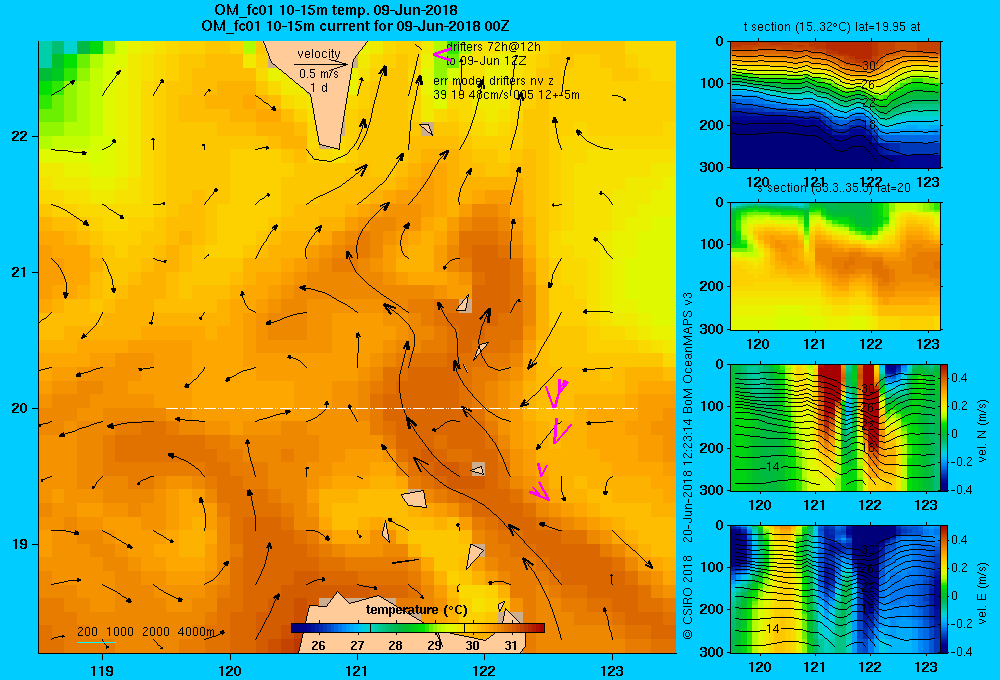Click the 'err model drifters nv z' text
The width and height of the screenshot is (1000, 680).
pyautogui.click(x=494, y=81)
